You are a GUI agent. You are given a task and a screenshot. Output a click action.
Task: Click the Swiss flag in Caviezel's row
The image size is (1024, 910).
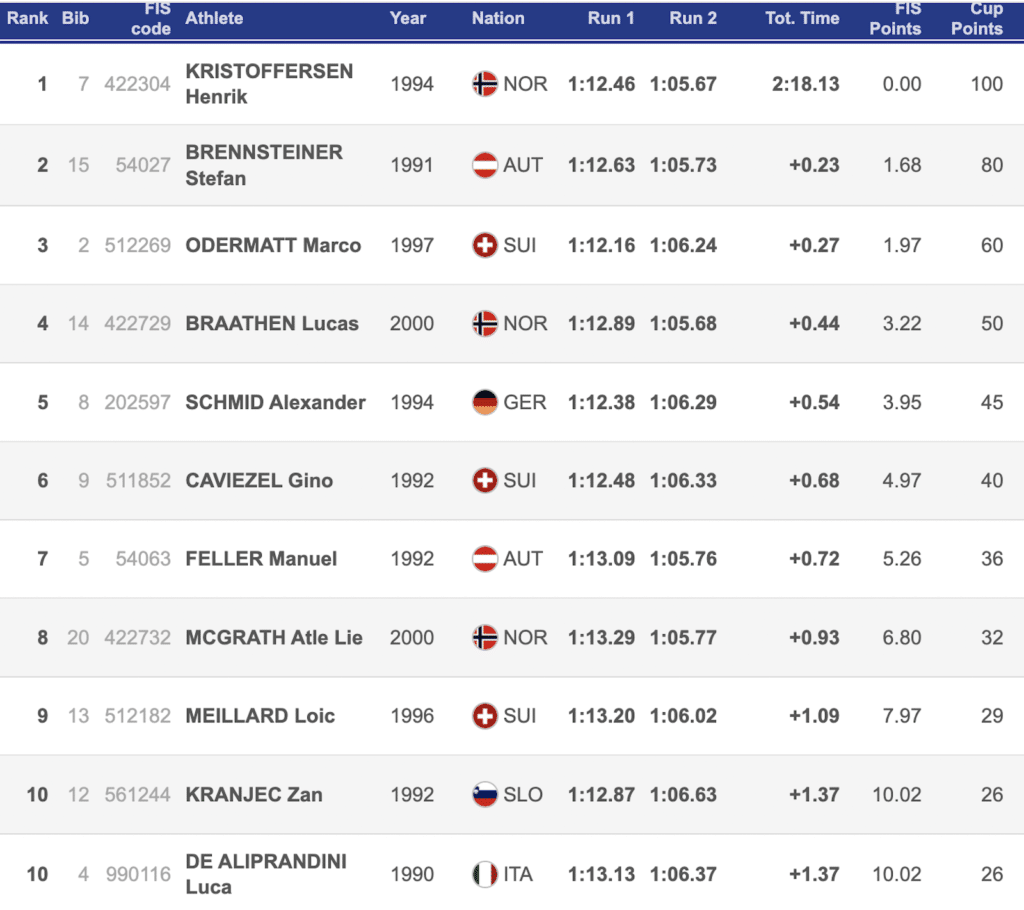pyautogui.click(x=485, y=481)
